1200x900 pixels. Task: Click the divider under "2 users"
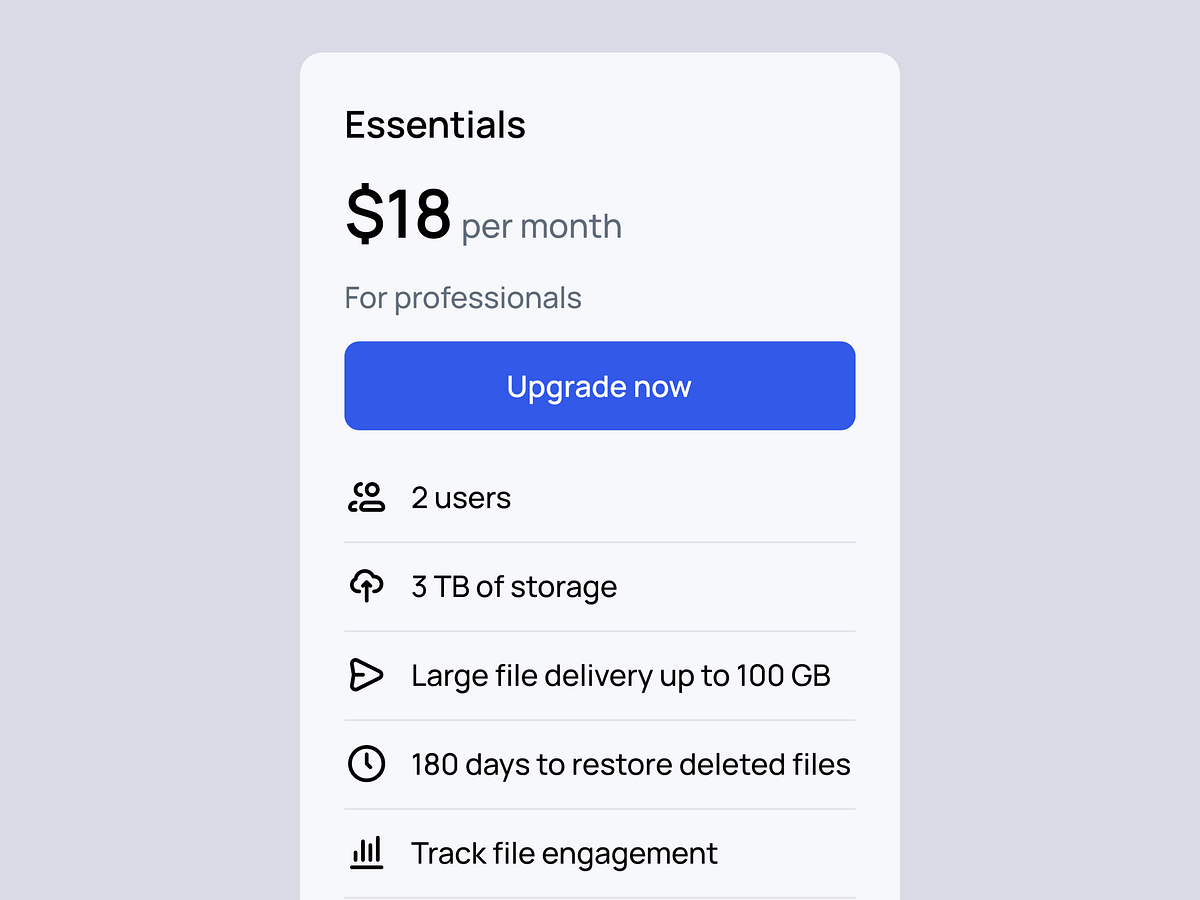tap(599, 541)
